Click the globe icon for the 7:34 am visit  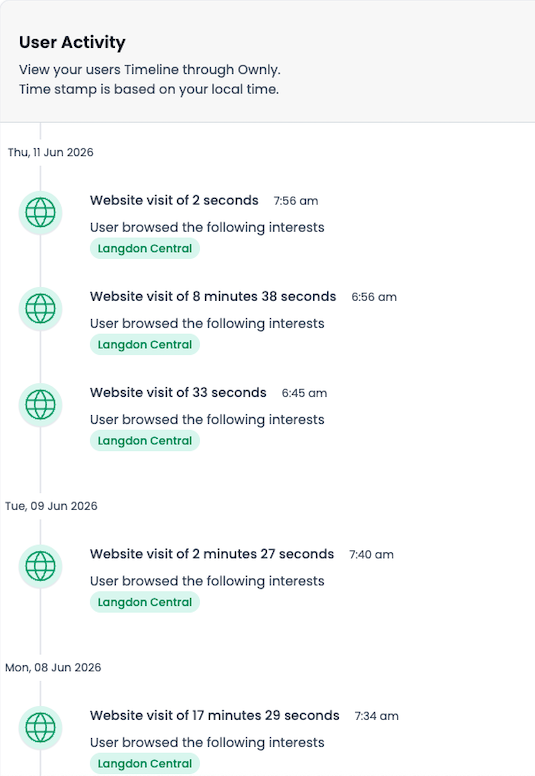click(40, 728)
